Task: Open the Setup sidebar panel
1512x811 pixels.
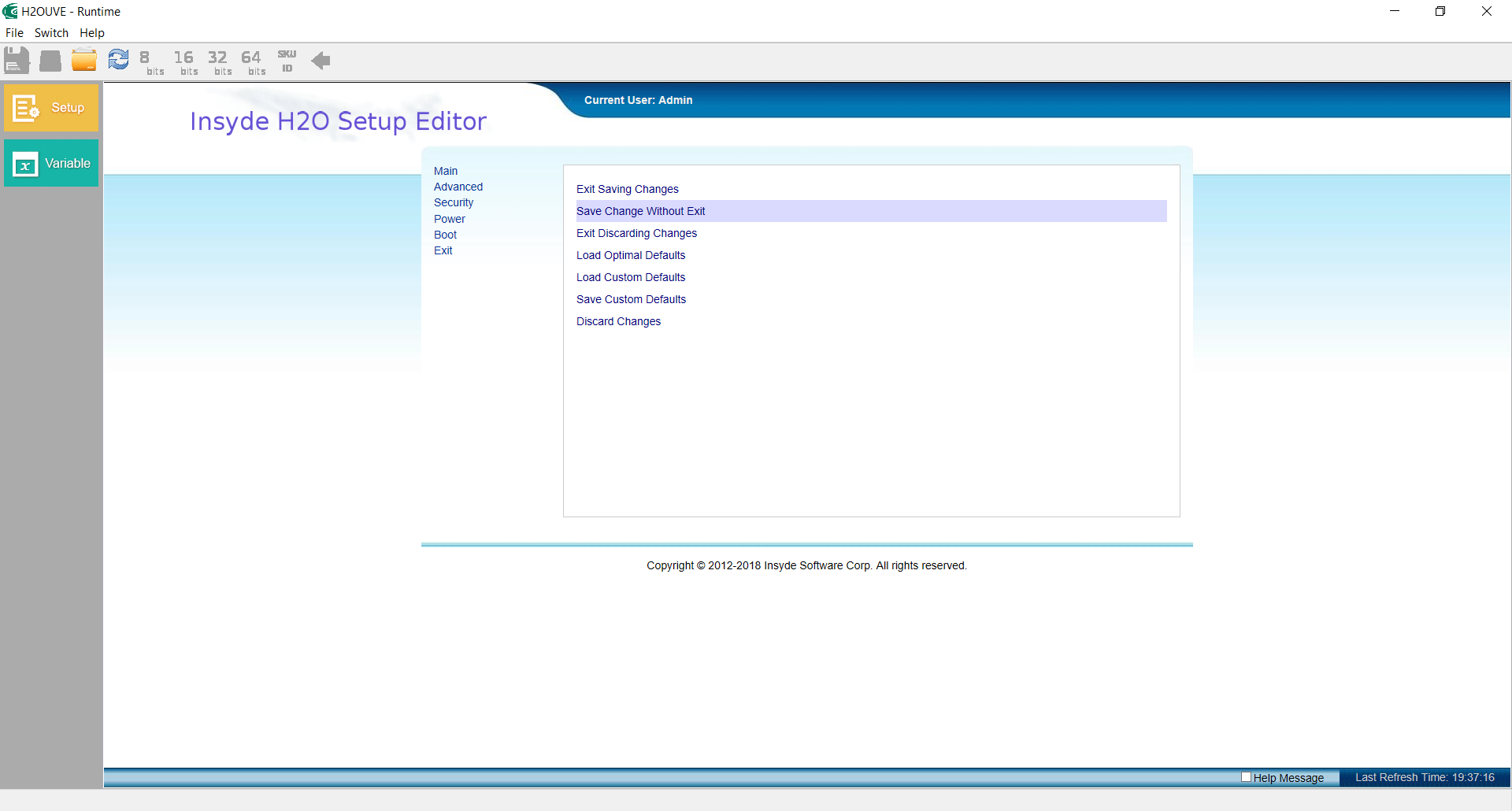Action: [51, 108]
